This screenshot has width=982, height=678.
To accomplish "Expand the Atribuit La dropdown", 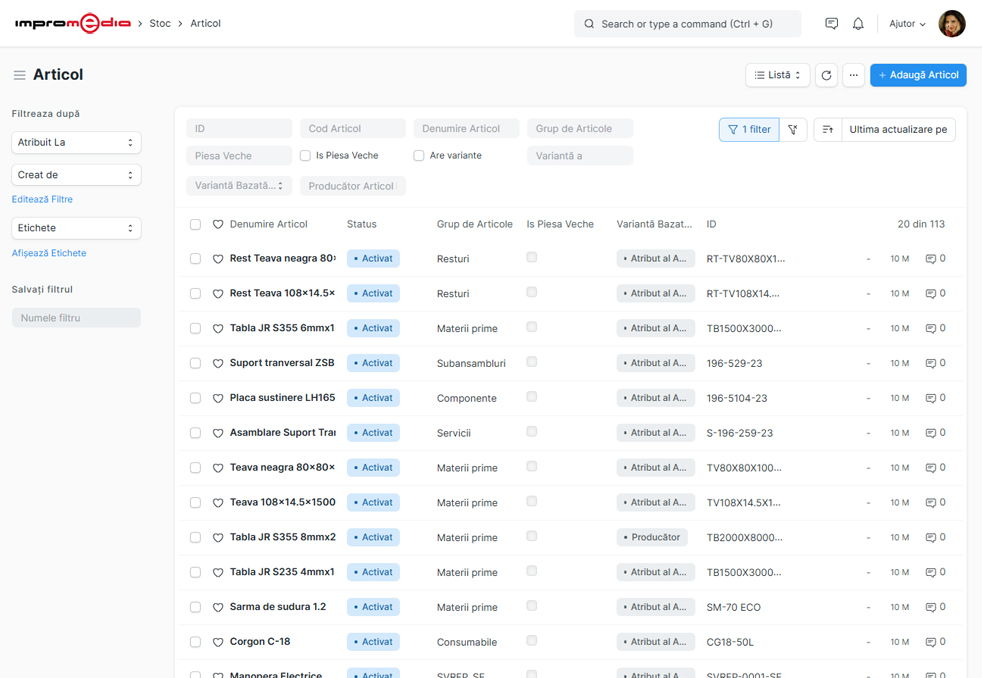I will 76,143.
